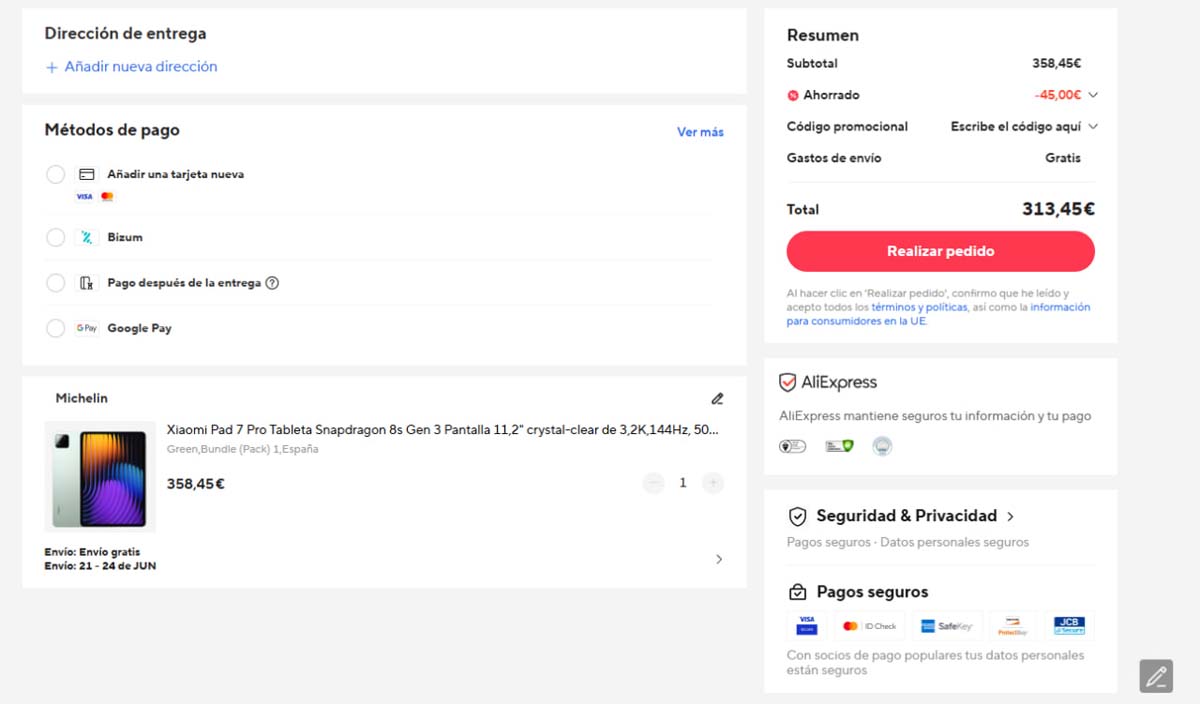Click the Total amount 313,45€
1200x704 pixels.
pyautogui.click(x=1058, y=209)
